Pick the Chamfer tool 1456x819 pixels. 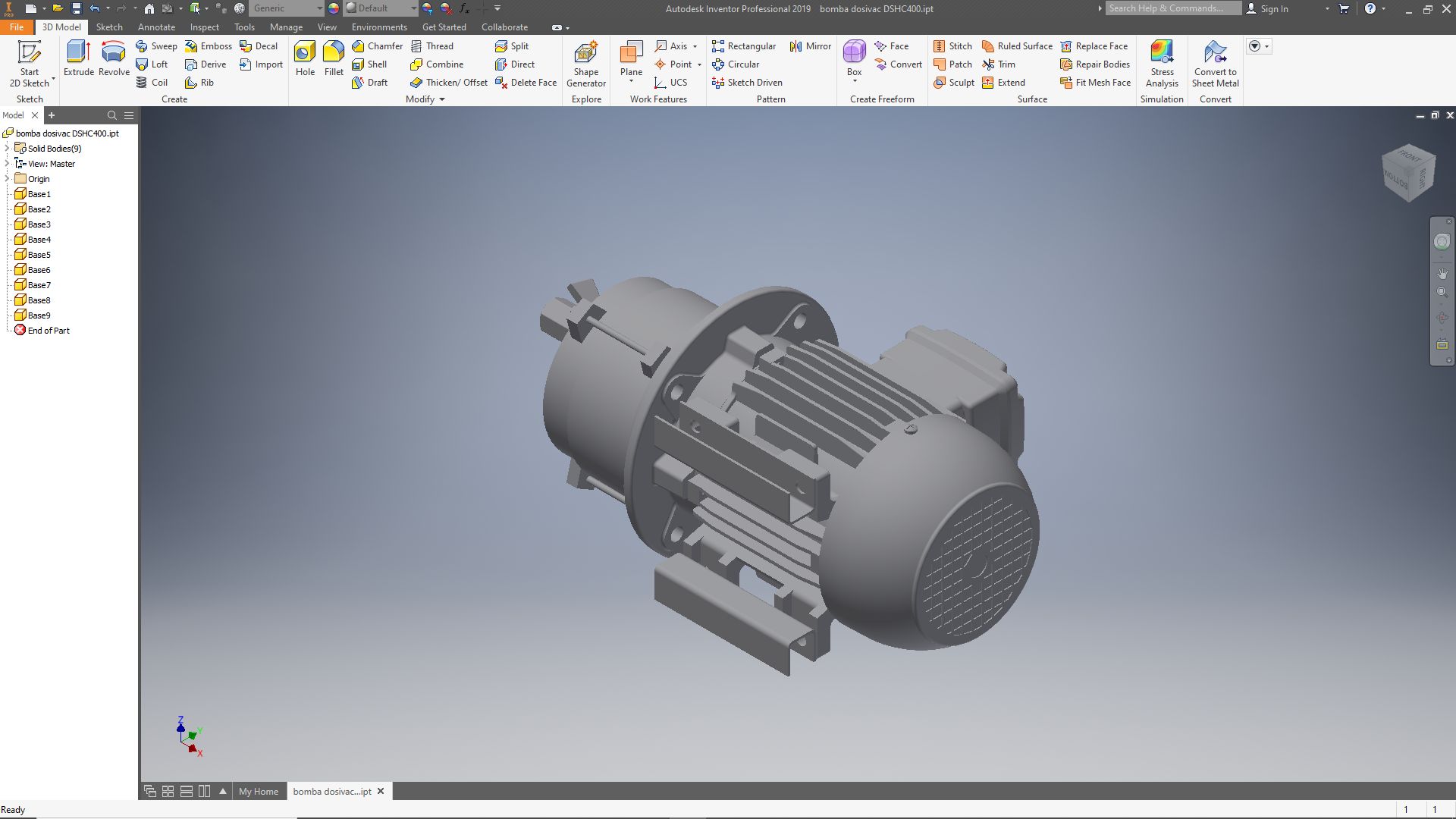pyautogui.click(x=377, y=46)
